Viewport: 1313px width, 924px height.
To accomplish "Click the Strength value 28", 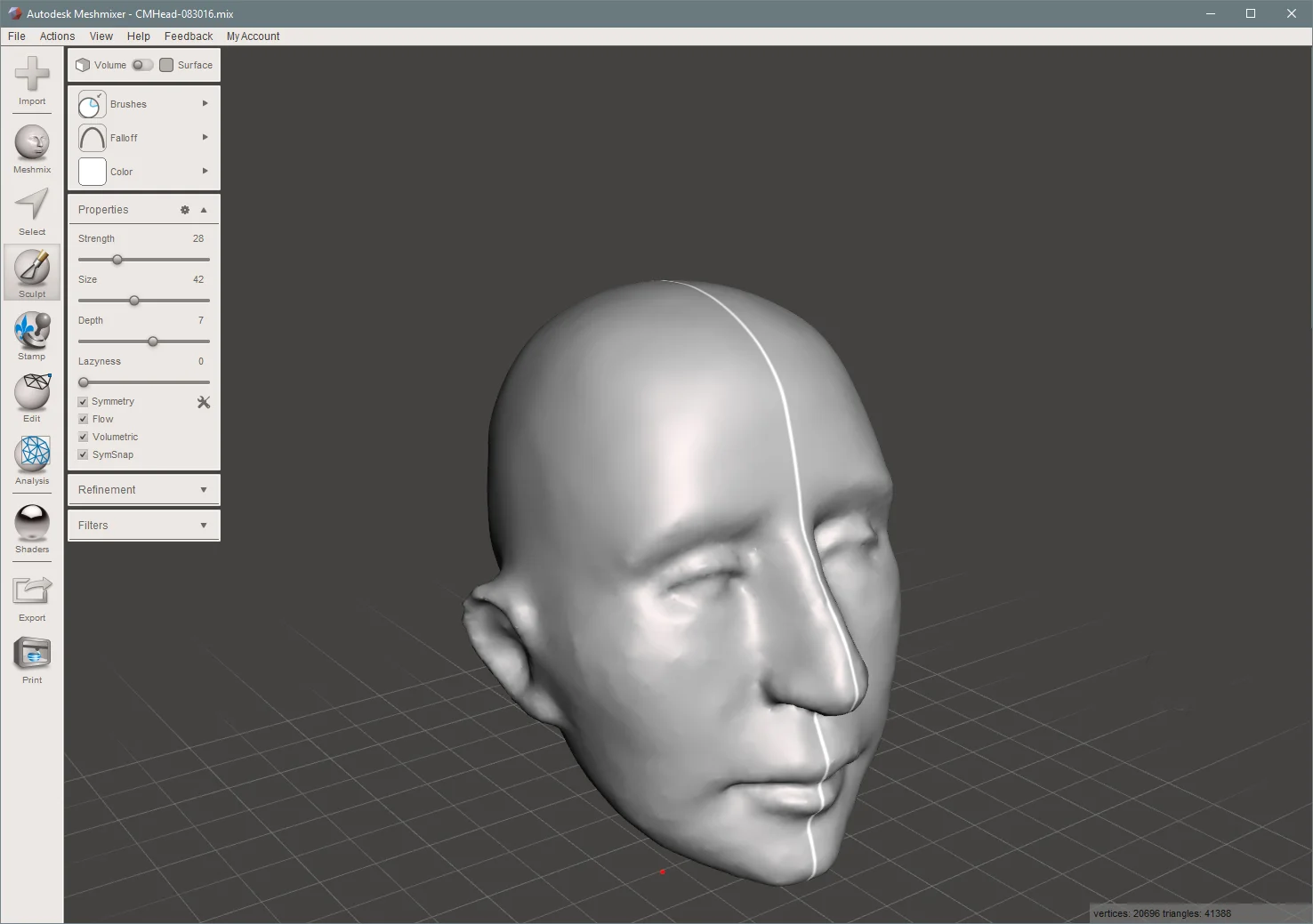I will tap(198, 238).
